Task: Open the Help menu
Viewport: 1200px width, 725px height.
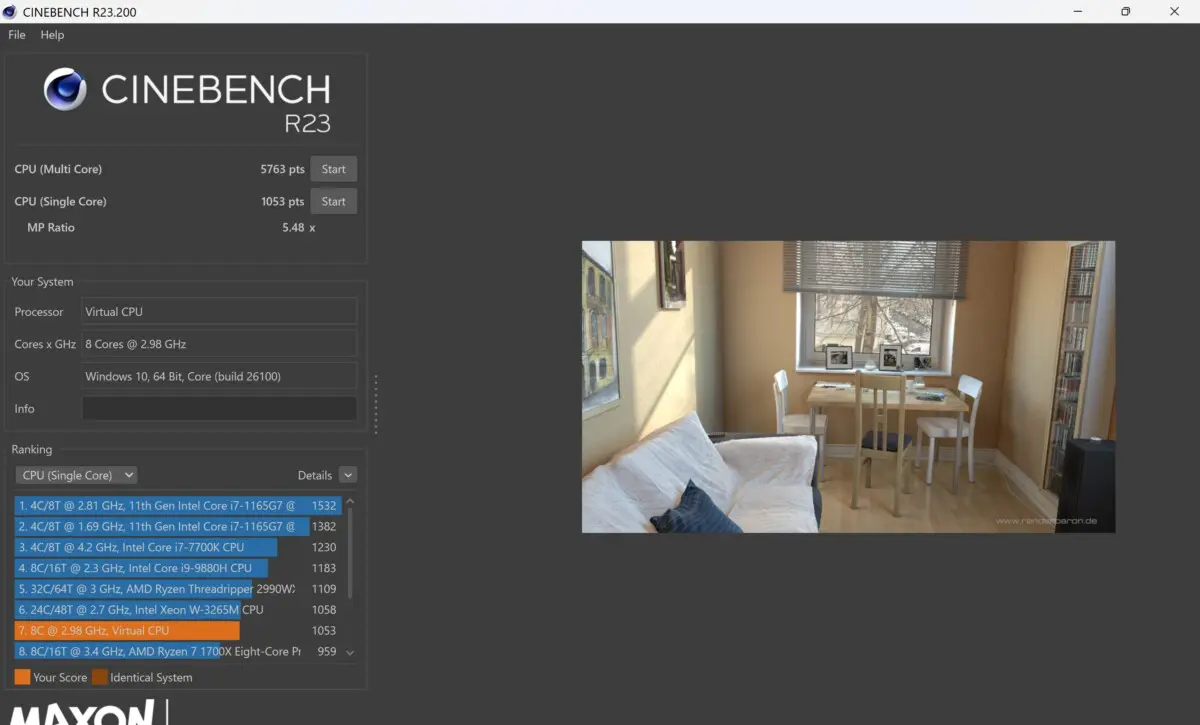Action: click(52, 35)
